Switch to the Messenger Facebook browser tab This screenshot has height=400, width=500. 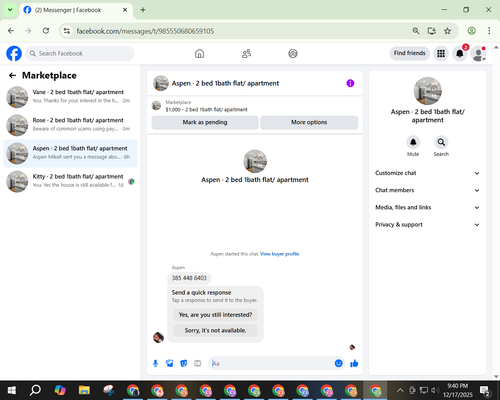(x=76, y=10)
